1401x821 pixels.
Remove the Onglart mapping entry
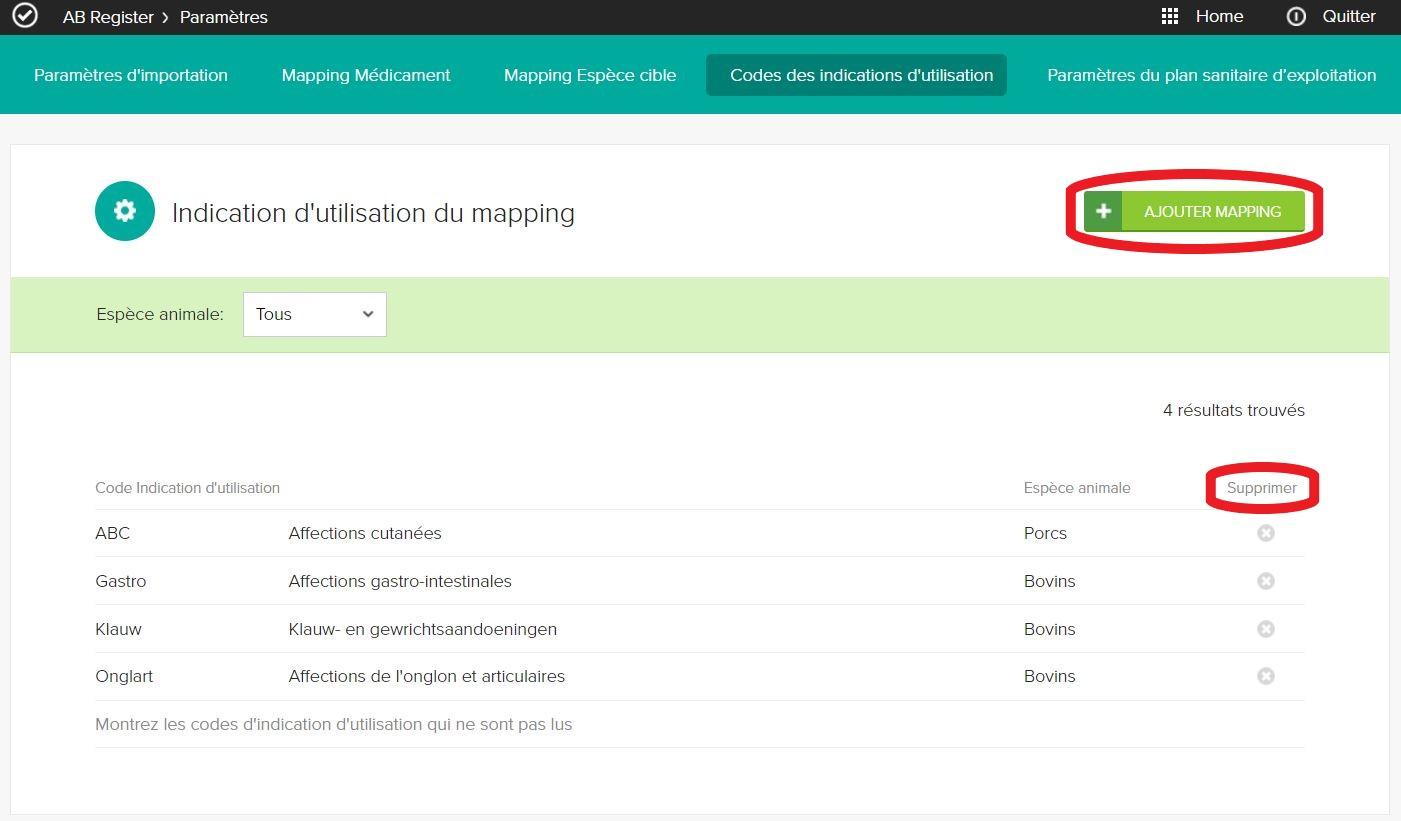click(1265, 676)
